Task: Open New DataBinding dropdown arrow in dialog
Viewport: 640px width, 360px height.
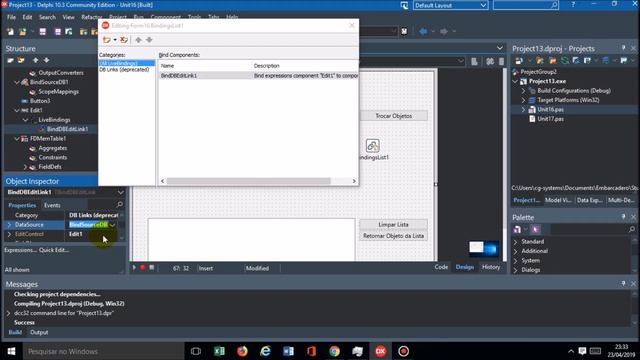Action: point(115,40)
